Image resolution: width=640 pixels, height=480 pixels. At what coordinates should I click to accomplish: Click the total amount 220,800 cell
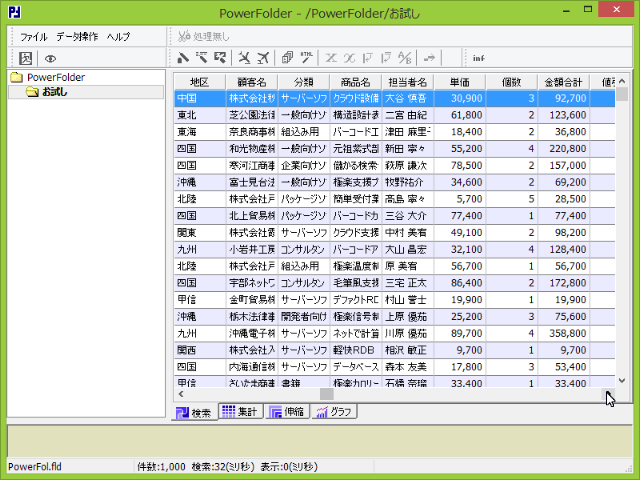click(x=564, y=149)
